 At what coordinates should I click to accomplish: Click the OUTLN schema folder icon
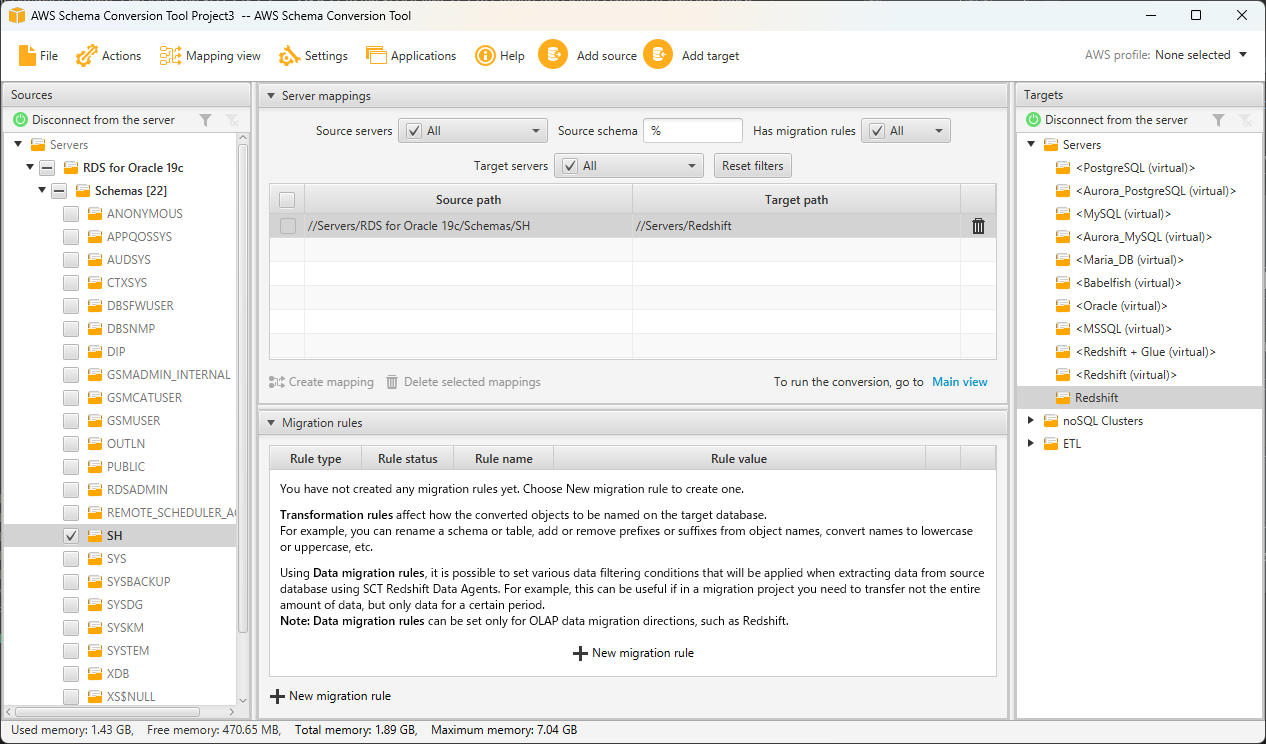click(x=95, y=444)
